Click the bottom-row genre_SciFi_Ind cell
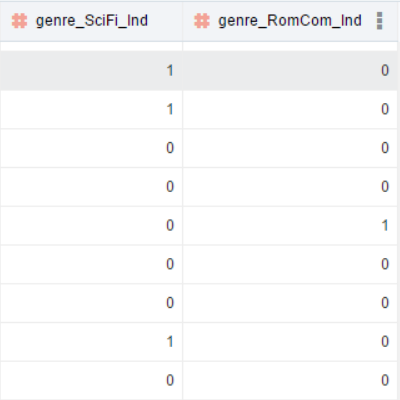 (x=91, y=380)
